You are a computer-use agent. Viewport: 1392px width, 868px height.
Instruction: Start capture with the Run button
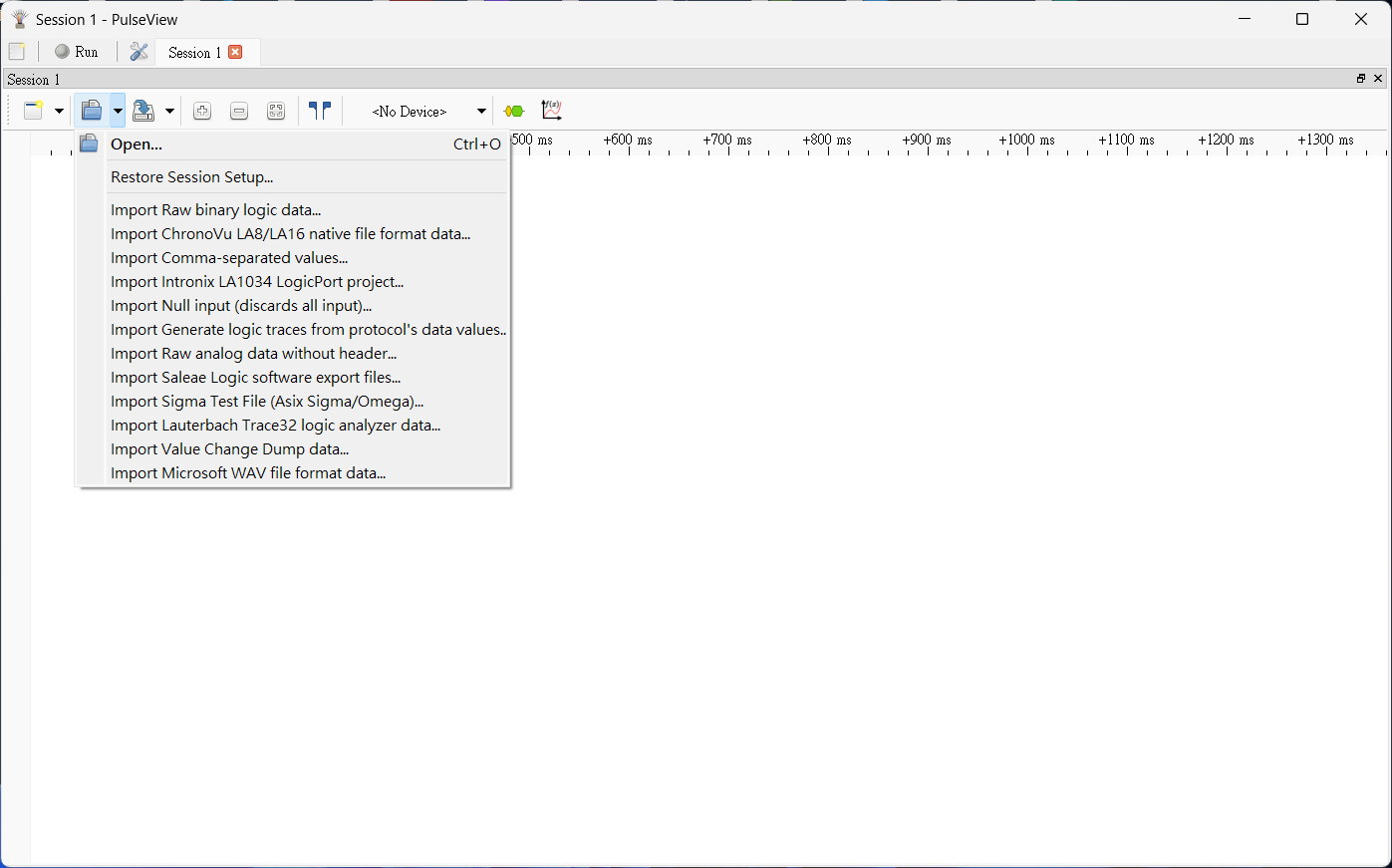(x=77, y=52)
